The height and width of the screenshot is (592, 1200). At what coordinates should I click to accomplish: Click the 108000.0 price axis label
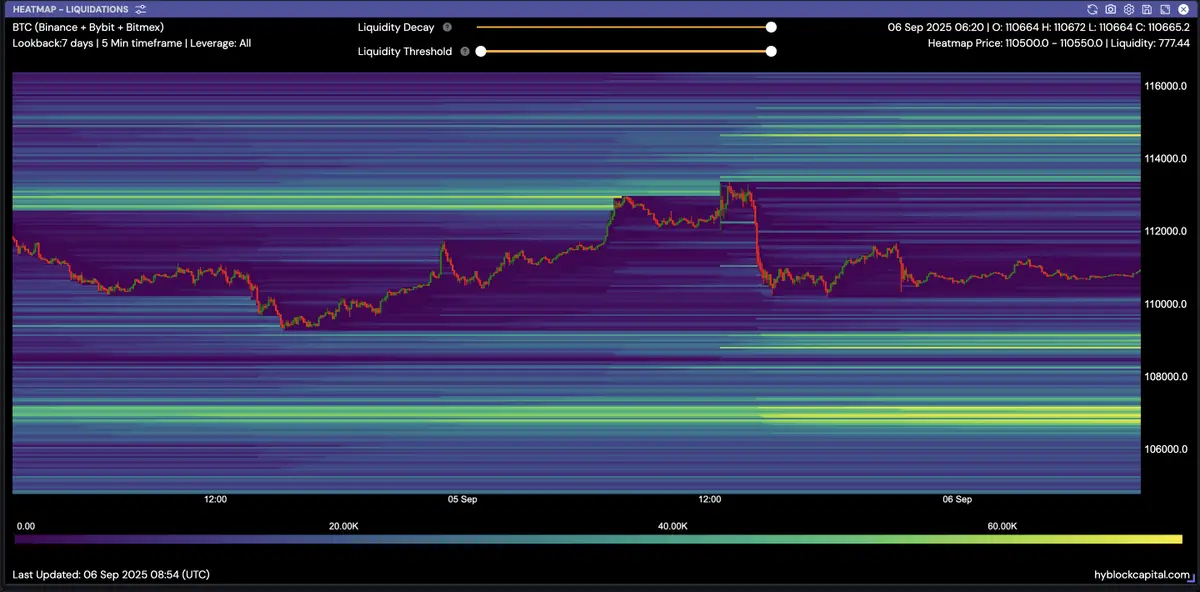click(x=1165, y=377)
